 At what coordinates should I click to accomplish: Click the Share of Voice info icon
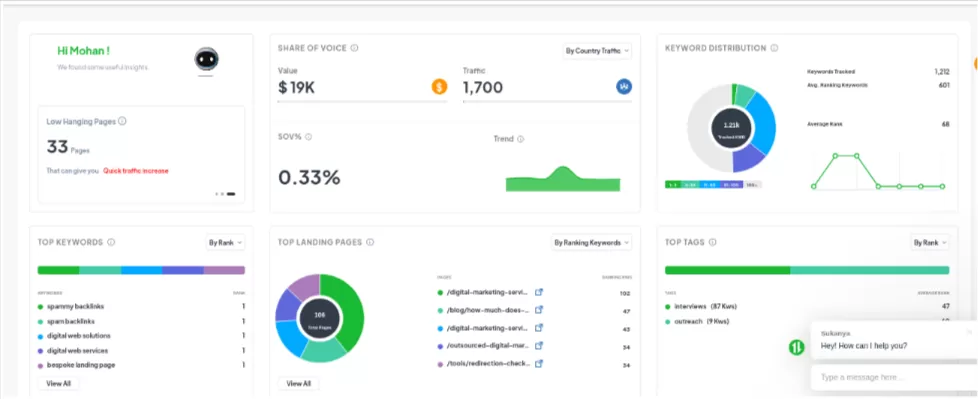point(354,48)
